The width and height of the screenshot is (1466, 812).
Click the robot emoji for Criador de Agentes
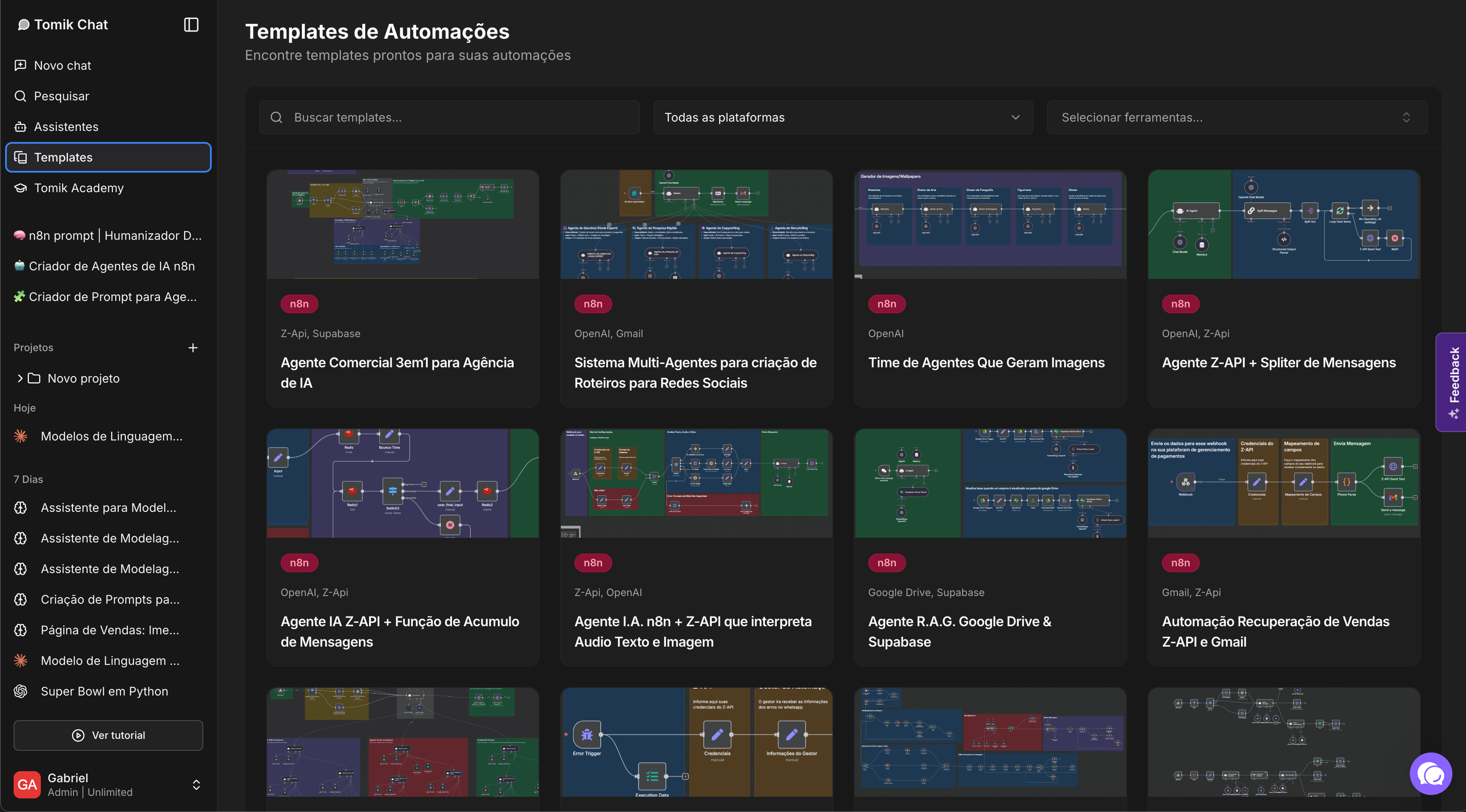(20, 266)
